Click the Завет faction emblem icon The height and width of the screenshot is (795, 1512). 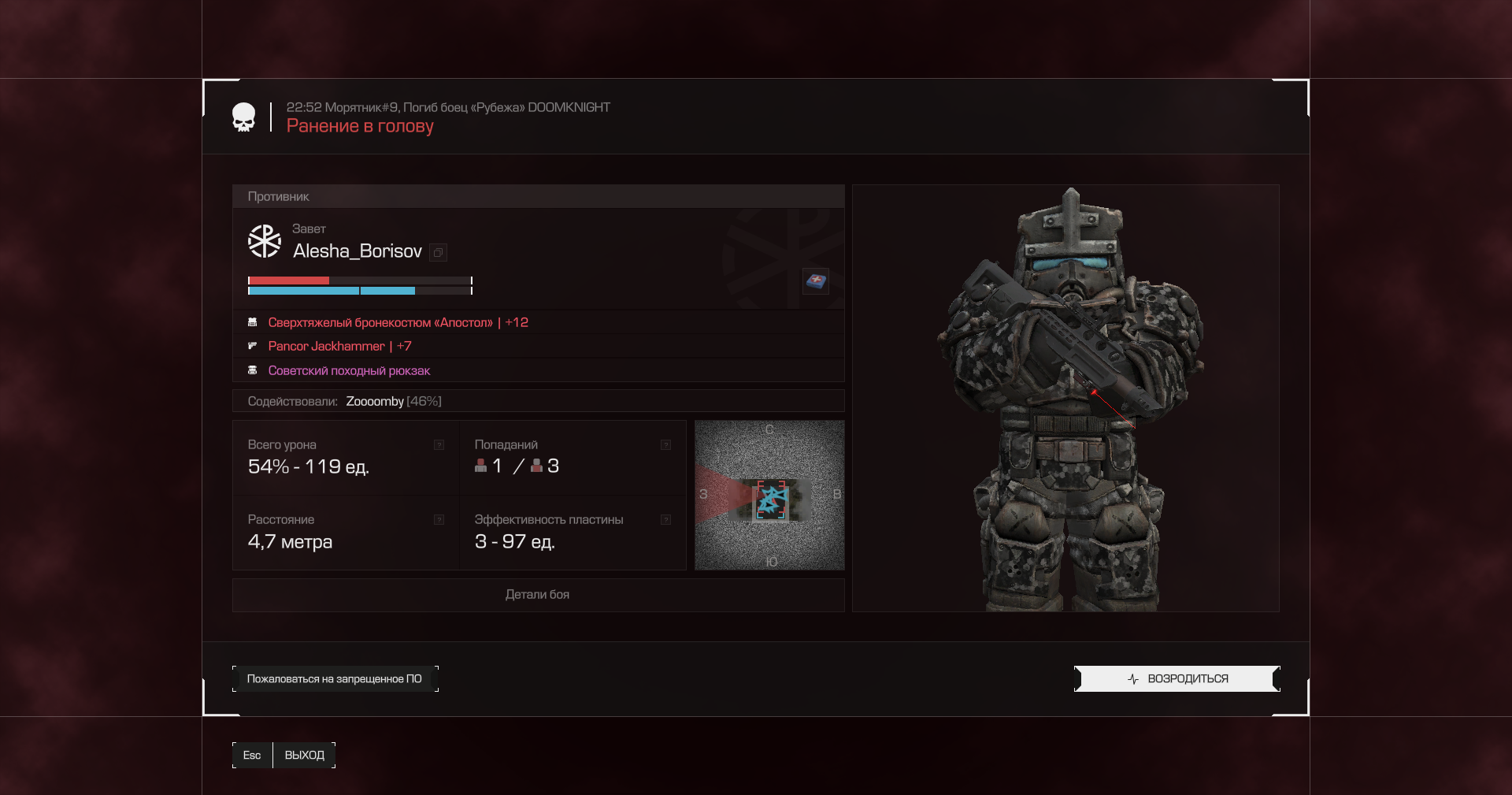(x=265, y=241)
